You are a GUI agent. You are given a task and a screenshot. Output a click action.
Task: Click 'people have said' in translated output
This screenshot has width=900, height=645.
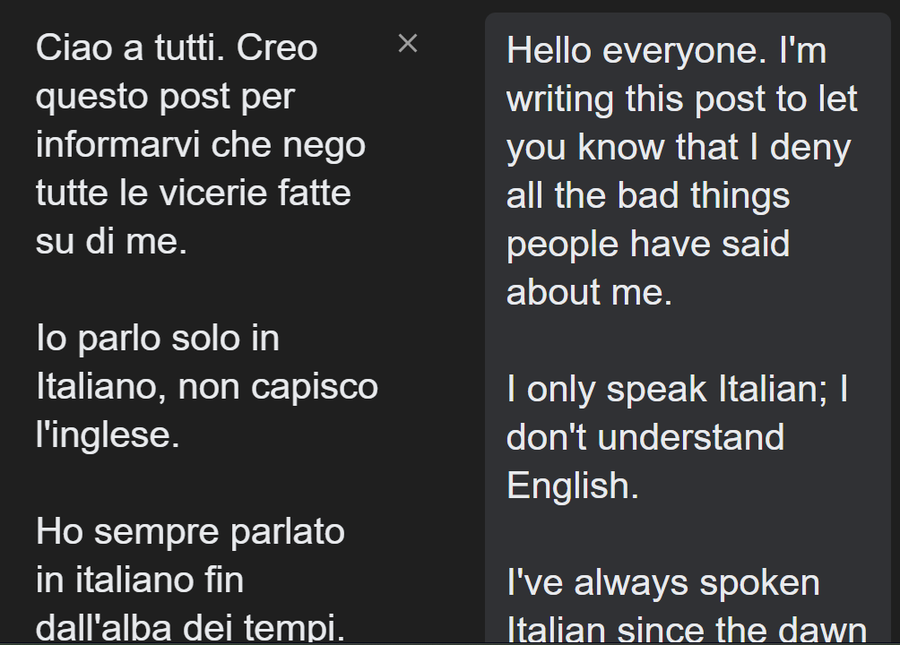point(648,244)
